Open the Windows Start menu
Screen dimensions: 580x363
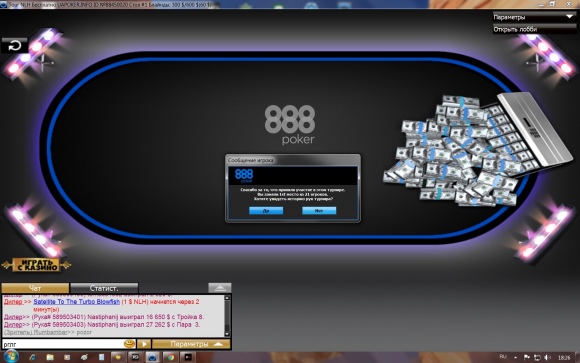[10, 357]
